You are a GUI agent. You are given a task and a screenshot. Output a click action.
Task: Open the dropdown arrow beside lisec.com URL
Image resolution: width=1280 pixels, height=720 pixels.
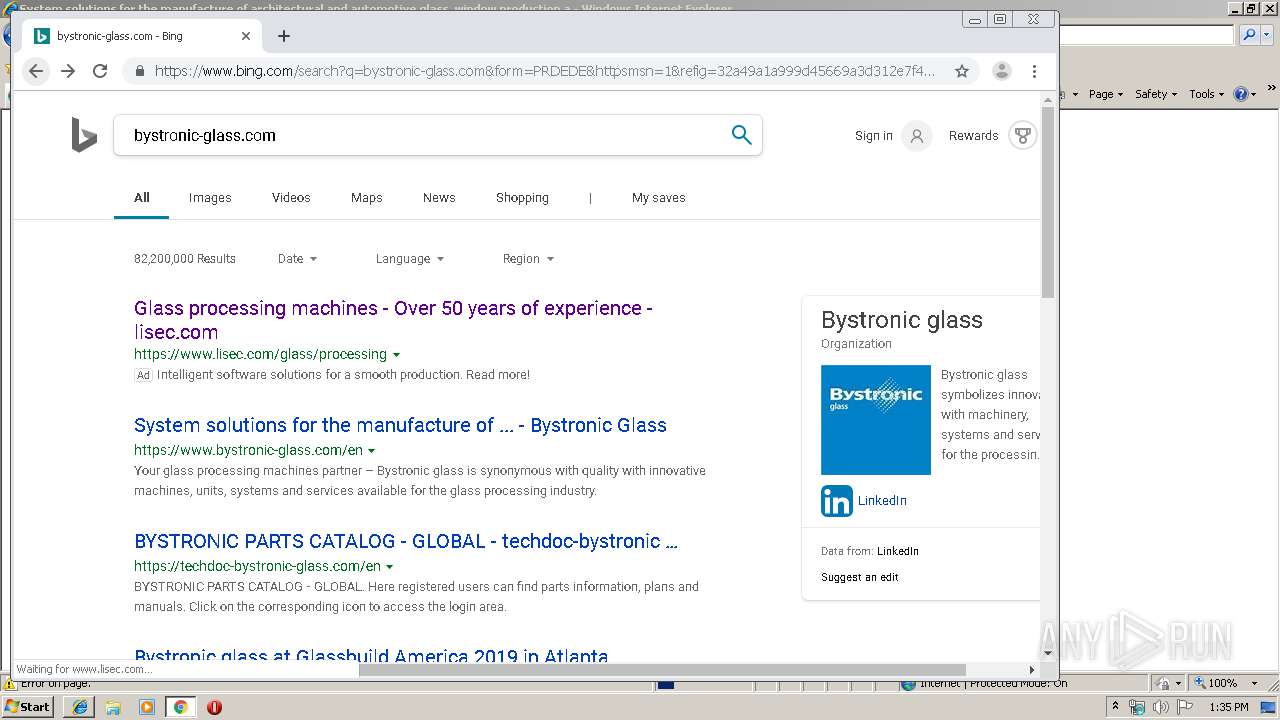tap(396, 355)
